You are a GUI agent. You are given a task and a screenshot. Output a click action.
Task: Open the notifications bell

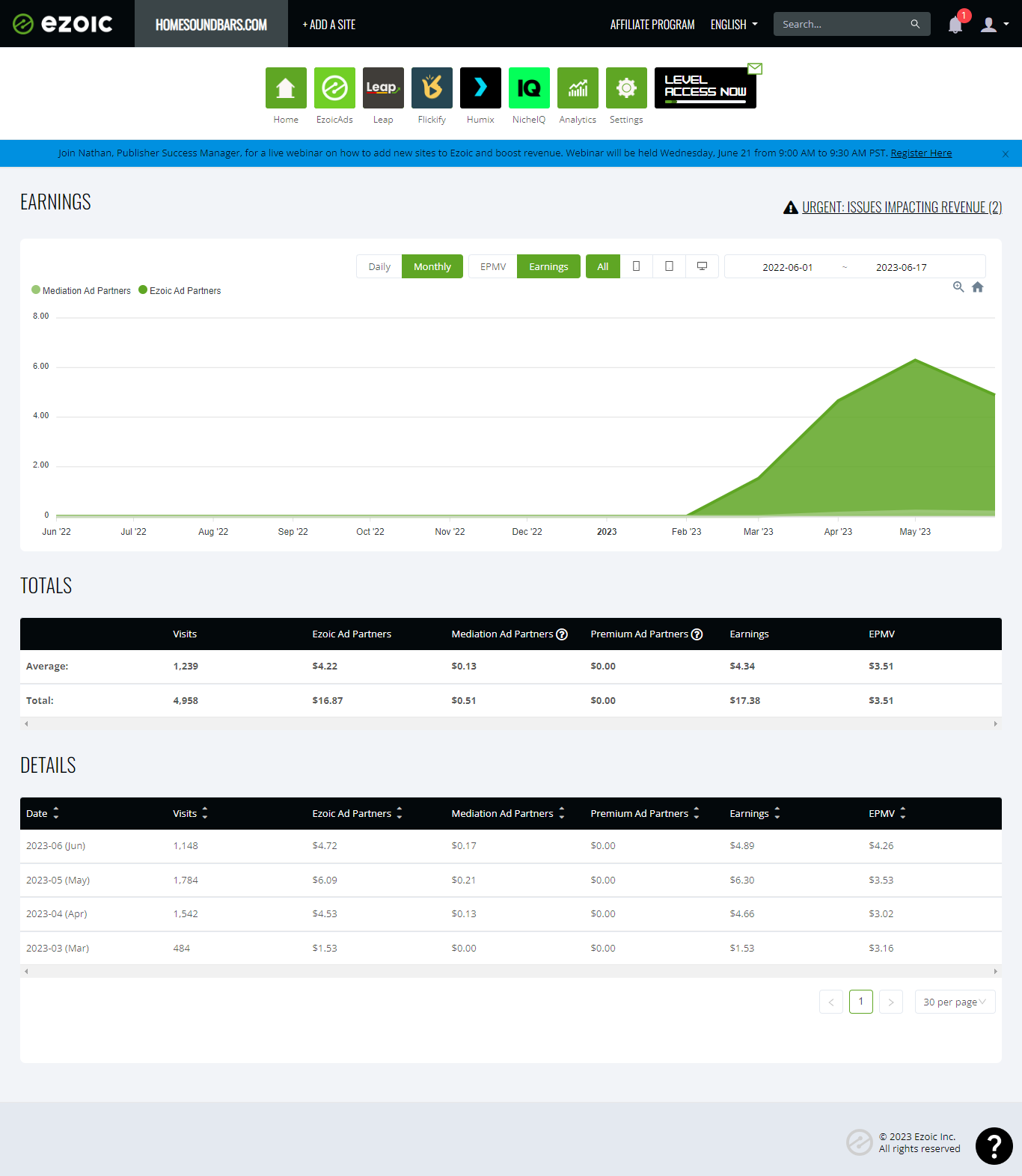955,25
